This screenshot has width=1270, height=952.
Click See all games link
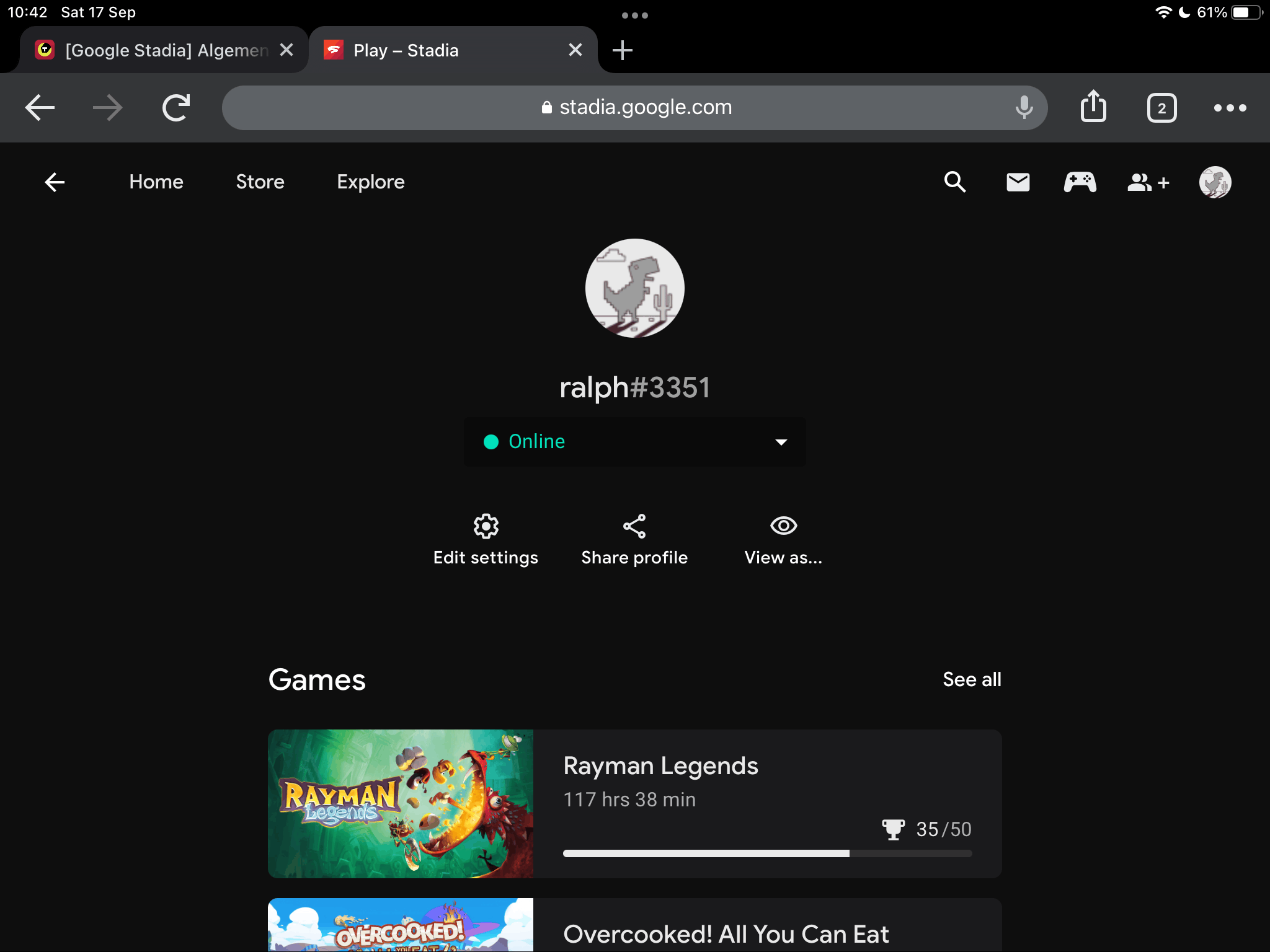[972, 679]
